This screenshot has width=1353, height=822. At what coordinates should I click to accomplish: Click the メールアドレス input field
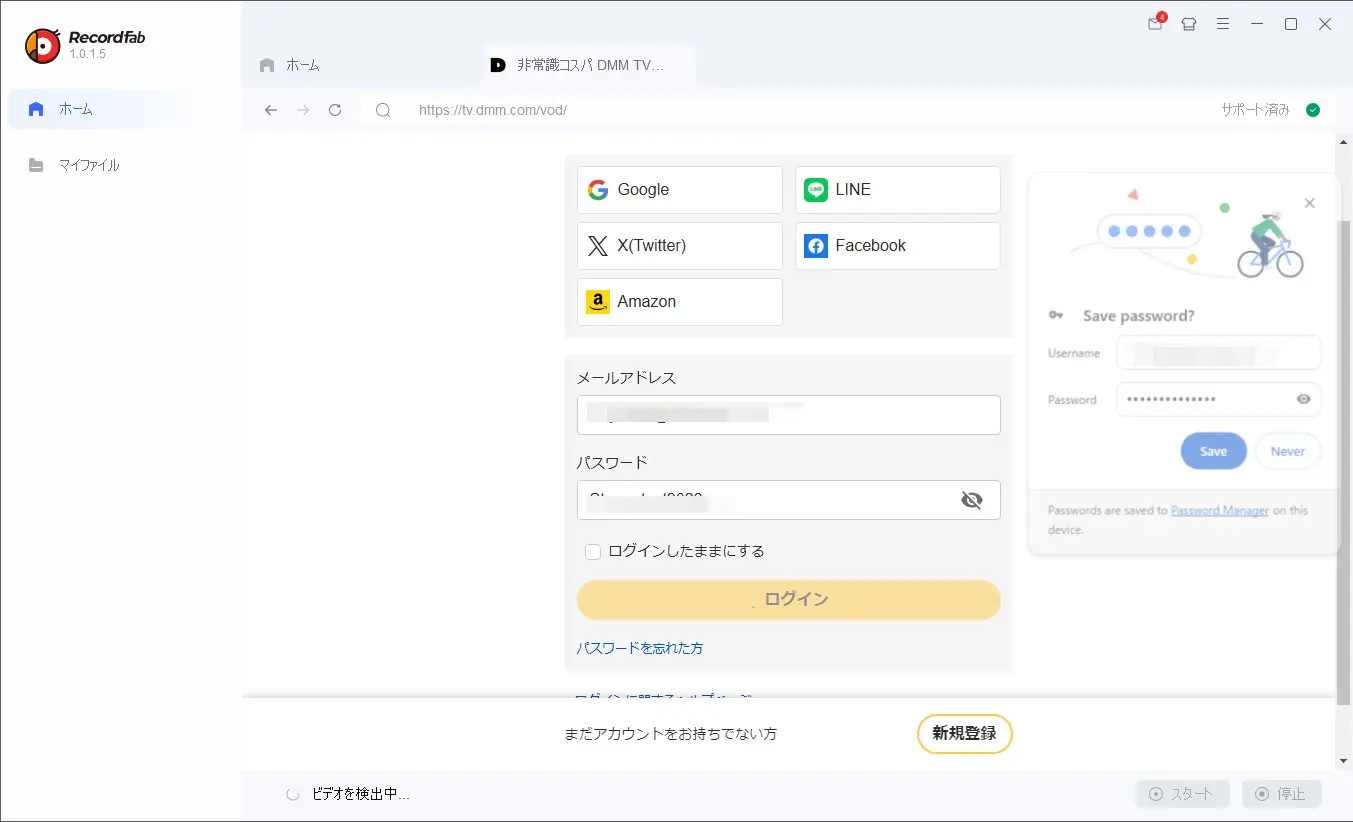point(789,415)
